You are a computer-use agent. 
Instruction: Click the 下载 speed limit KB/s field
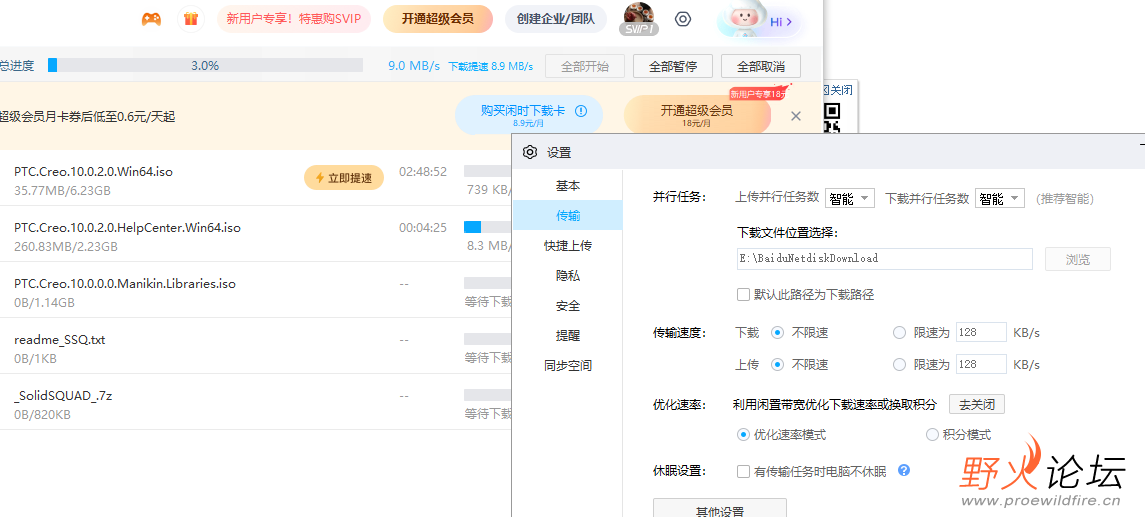point(981,333)
